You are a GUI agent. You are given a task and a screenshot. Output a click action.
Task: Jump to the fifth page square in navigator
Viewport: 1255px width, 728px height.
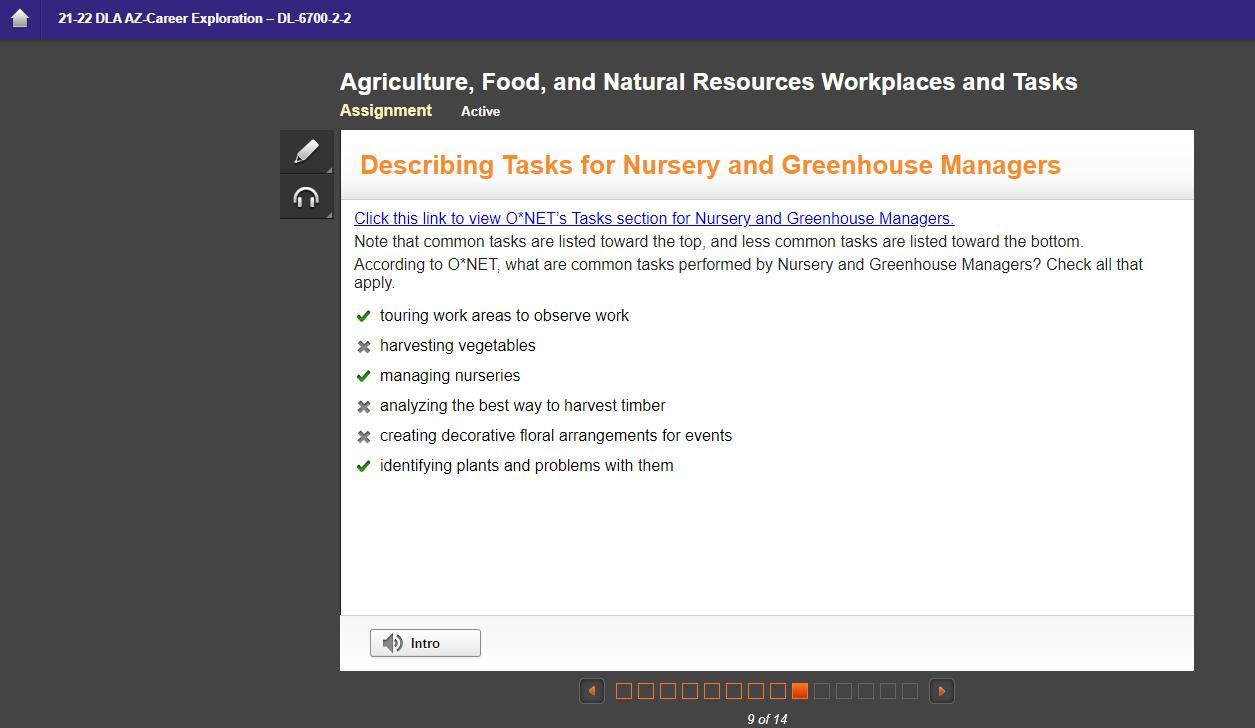(712, 691)
